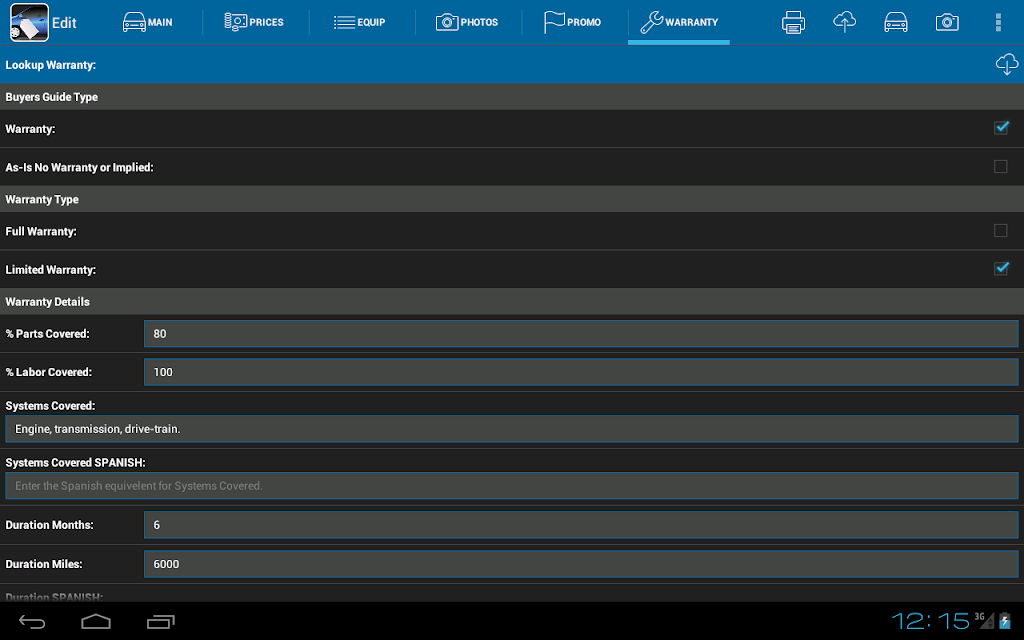
Task: Check As-Is No Warranty or Implied
Action: coord(1000,167)
